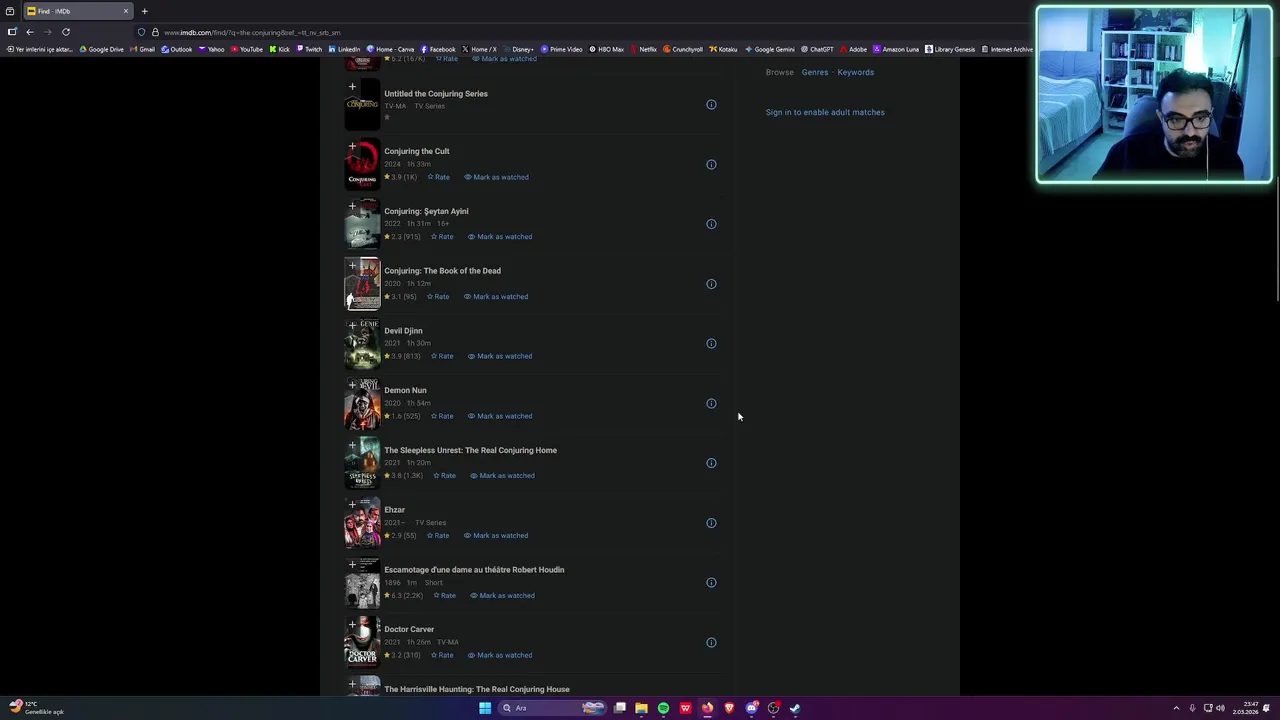Go back with the browser back arrow
Image resolution: width=1280 pixels, height=720 pixels.
30,32
